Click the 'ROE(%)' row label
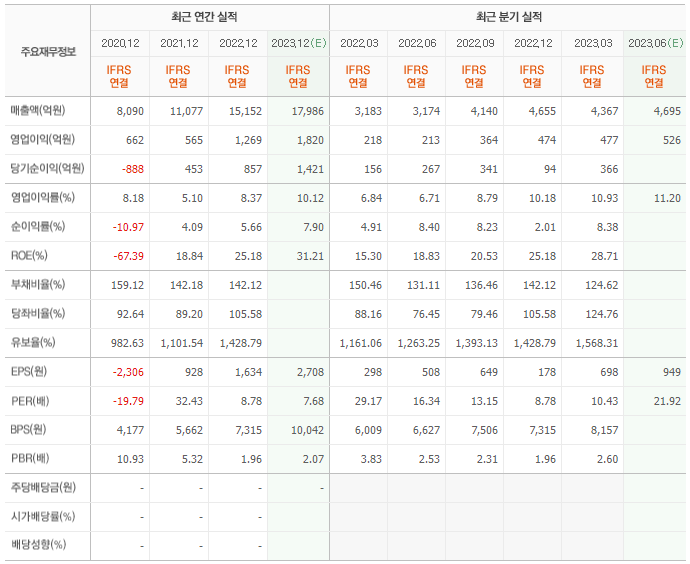 [29, 256]
